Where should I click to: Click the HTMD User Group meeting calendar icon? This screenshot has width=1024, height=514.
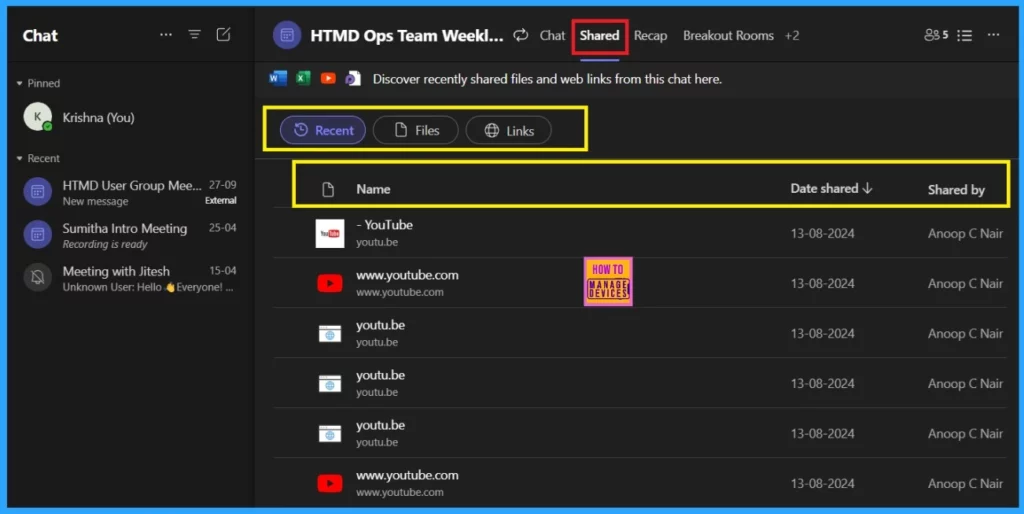[x=38, y=192]
